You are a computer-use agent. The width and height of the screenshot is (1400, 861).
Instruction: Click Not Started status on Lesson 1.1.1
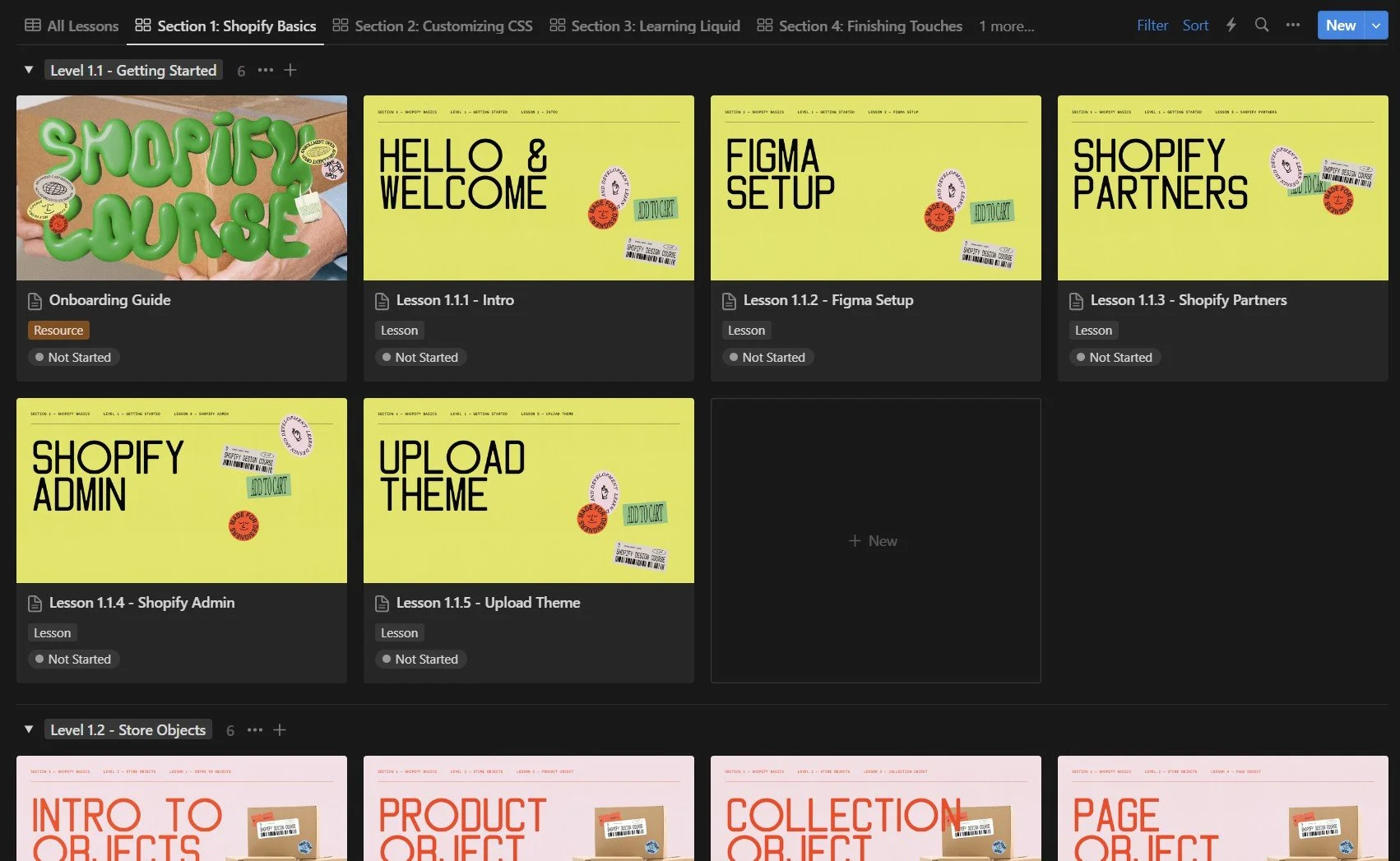coord(420,357)
